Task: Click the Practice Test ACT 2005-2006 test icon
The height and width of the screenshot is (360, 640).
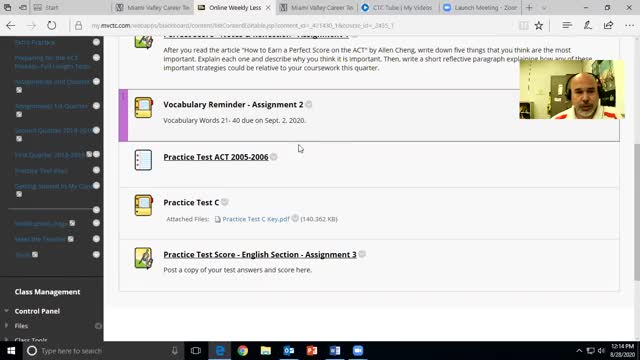Action: 143,160
